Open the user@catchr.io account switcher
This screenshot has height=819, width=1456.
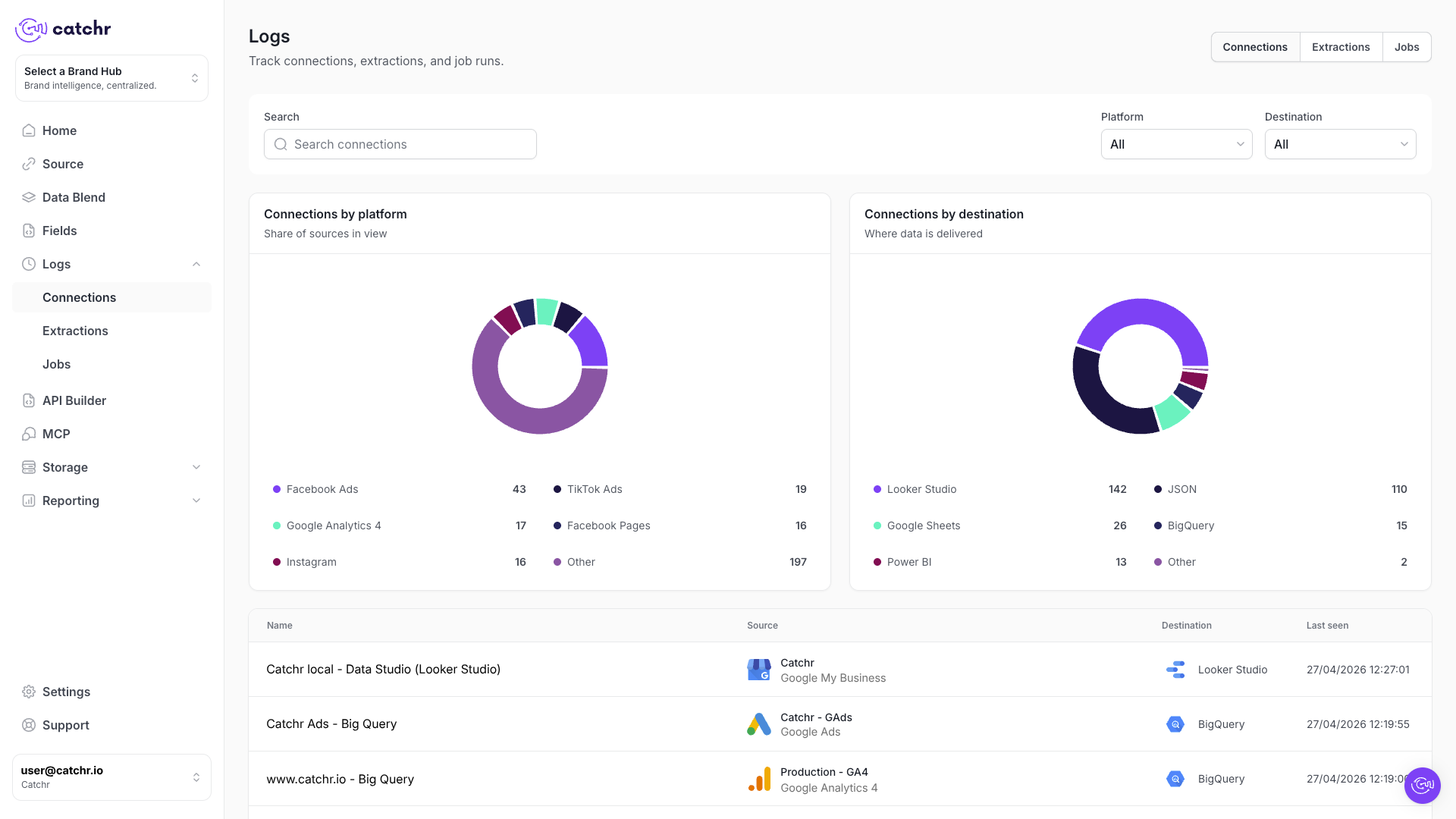pyautogui.click(x=111, y=777)
